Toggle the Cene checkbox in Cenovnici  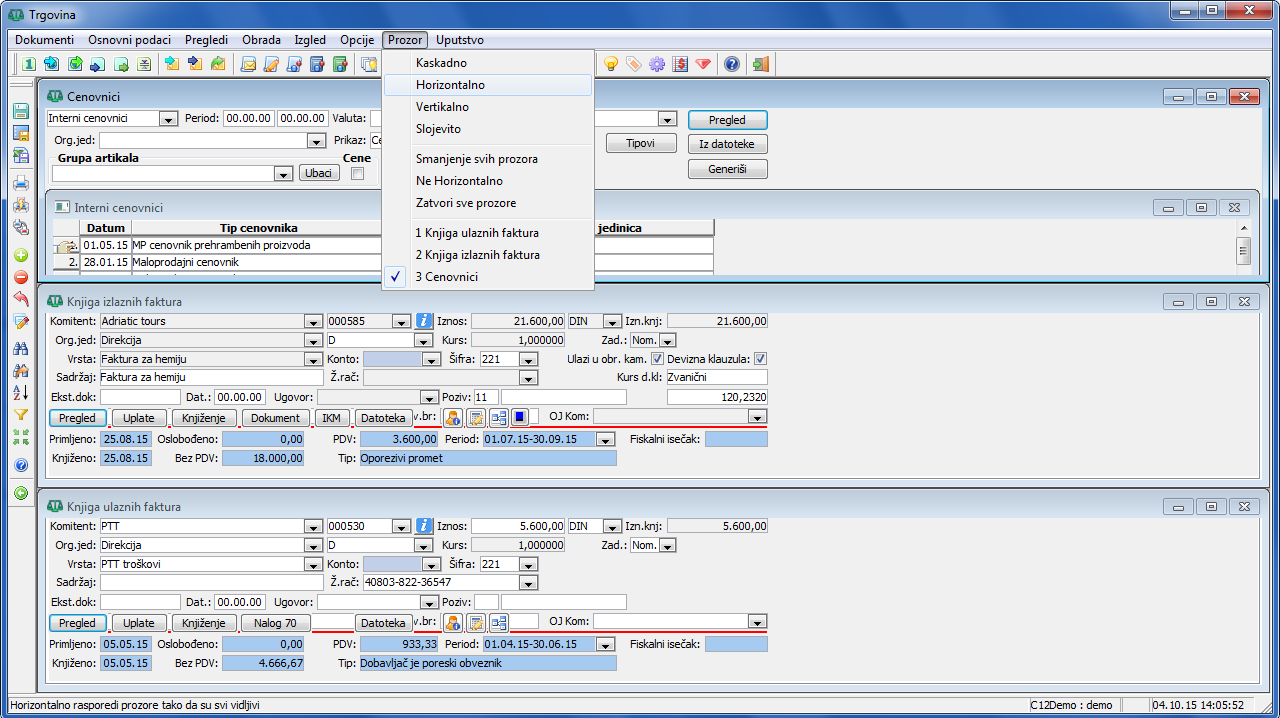[x=357, y=174]
